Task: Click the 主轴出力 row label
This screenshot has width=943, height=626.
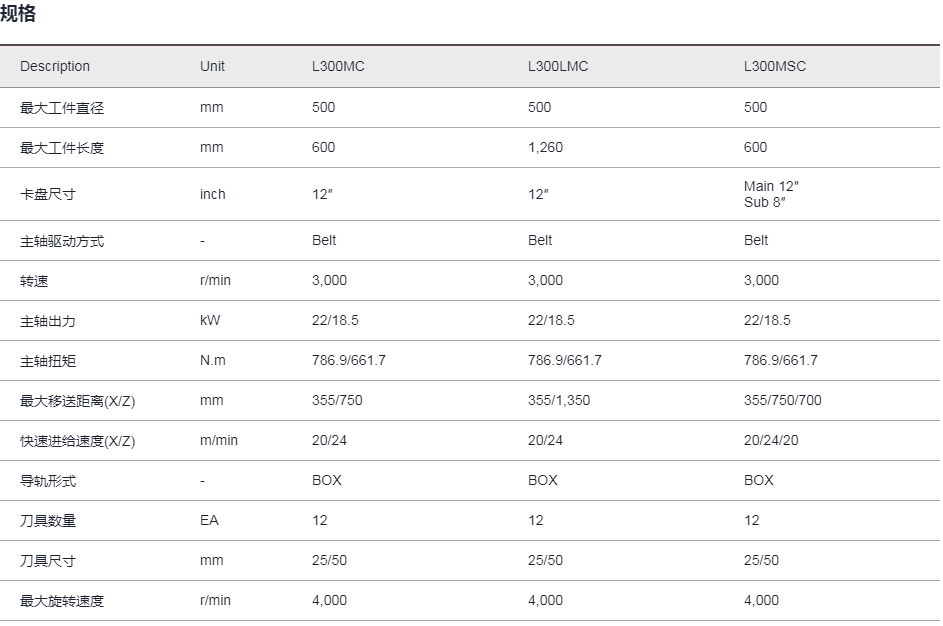Action: pyautogui.click(x=48, y=321)
